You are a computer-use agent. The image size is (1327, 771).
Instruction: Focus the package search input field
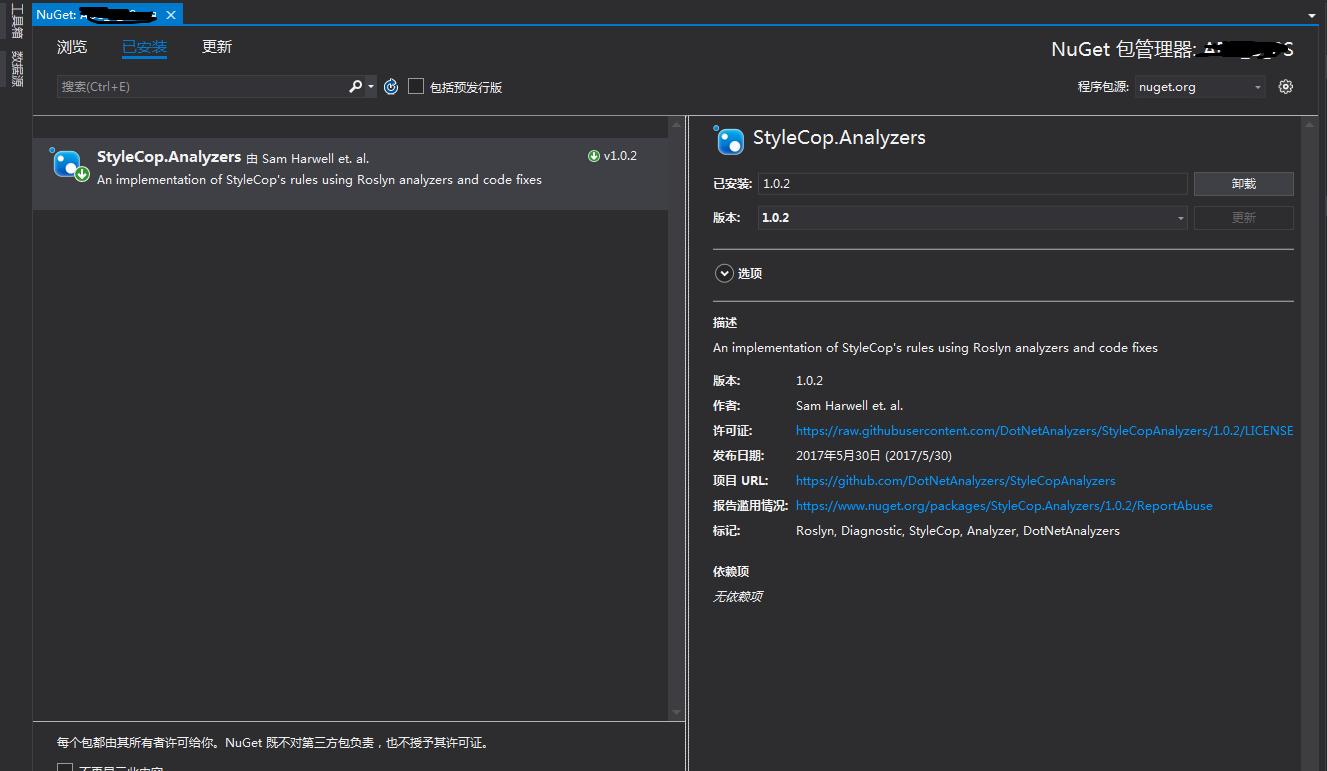point(203,87)
